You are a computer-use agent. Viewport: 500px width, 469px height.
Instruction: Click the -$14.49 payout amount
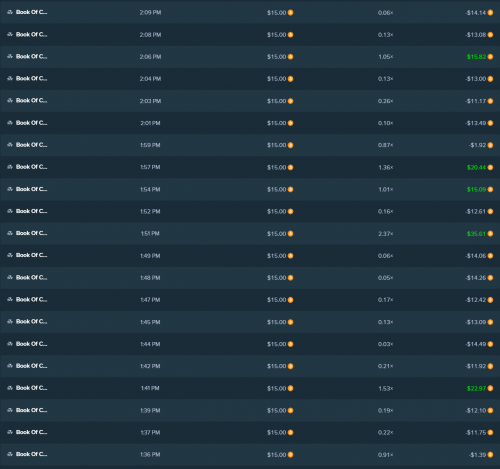coord(476,344)
